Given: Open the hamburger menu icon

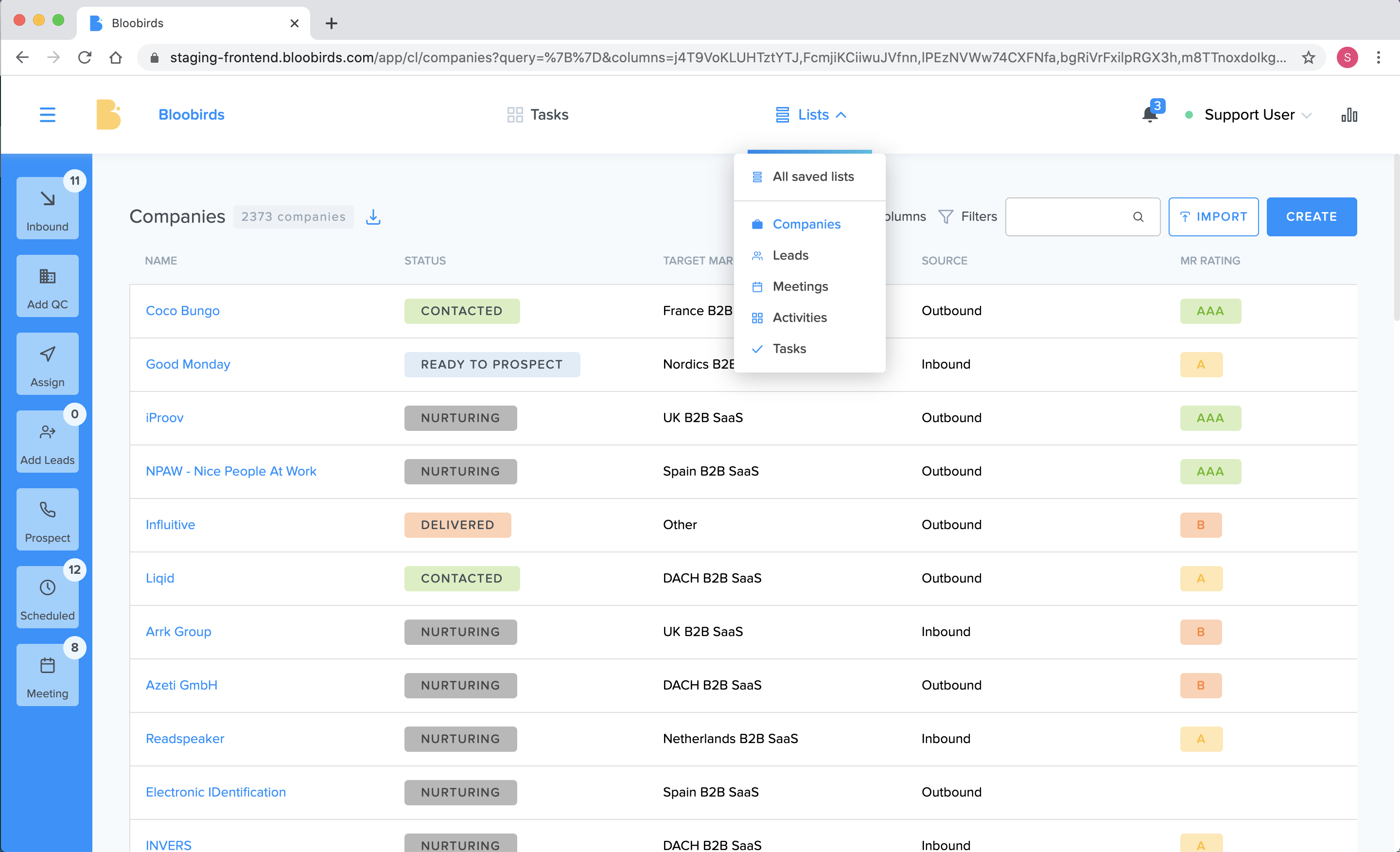Looking at the screenshot, I should tap(47, 115).
